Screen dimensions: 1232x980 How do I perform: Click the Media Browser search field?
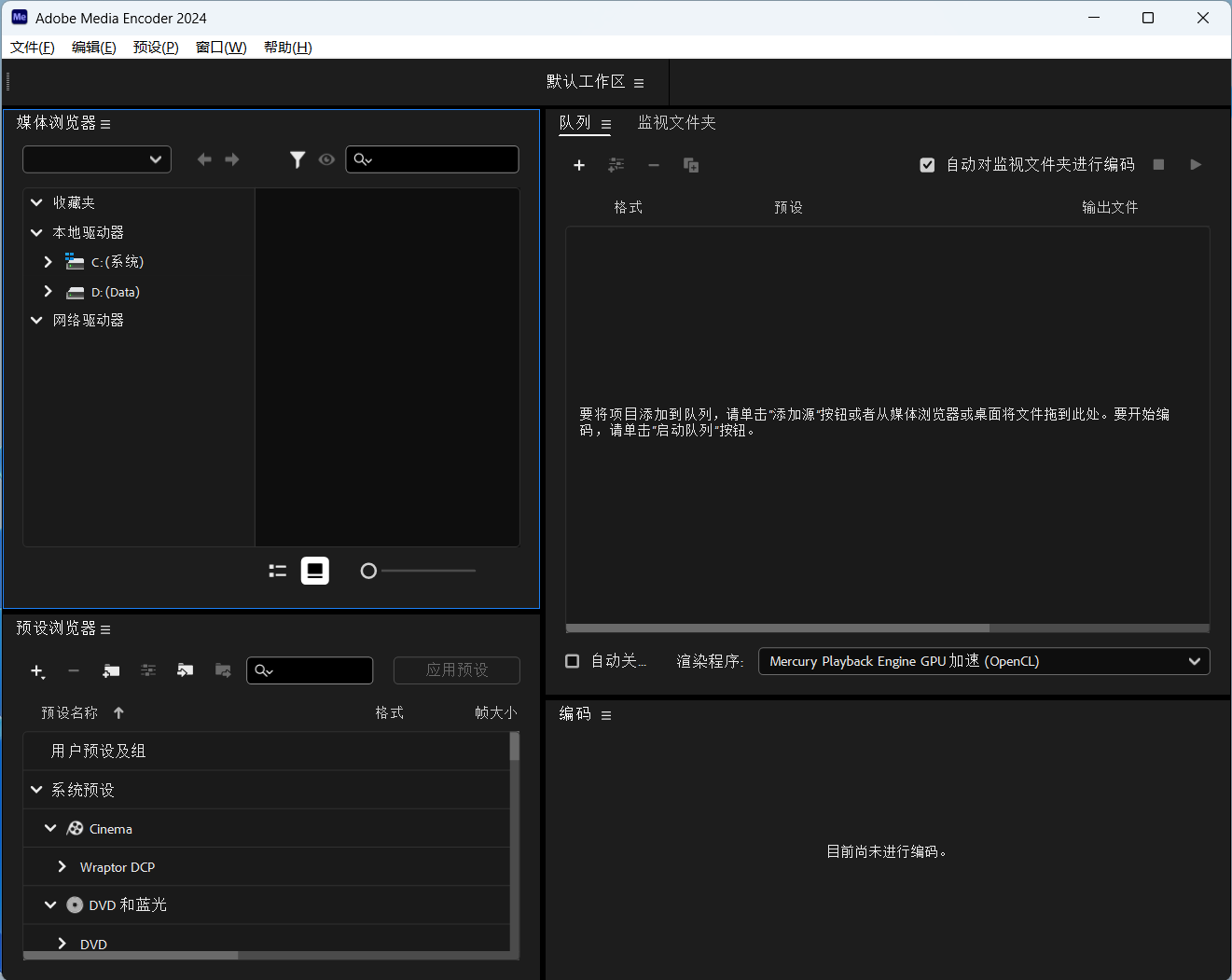432,159
